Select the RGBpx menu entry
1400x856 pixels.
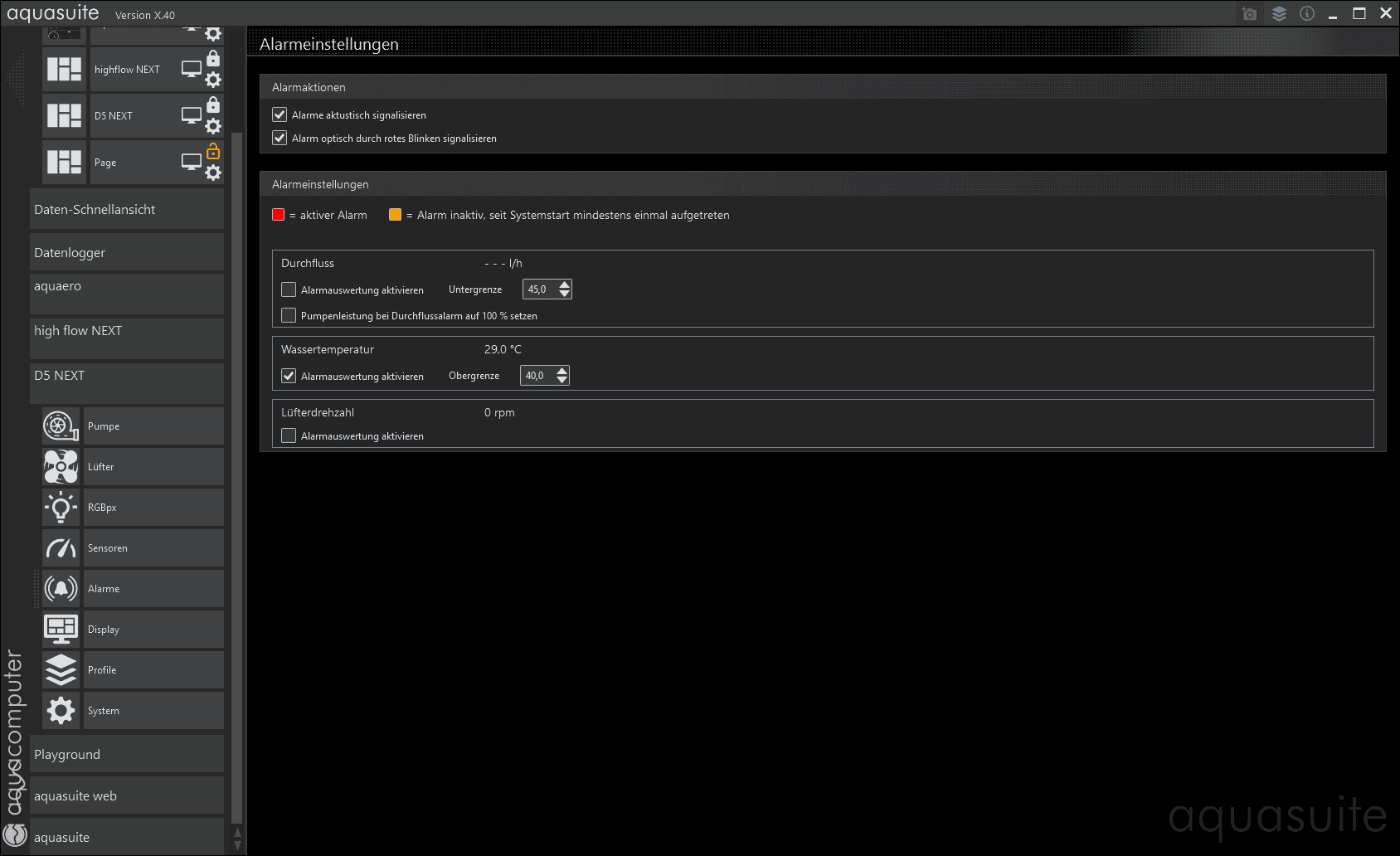[x=153, y=508]
